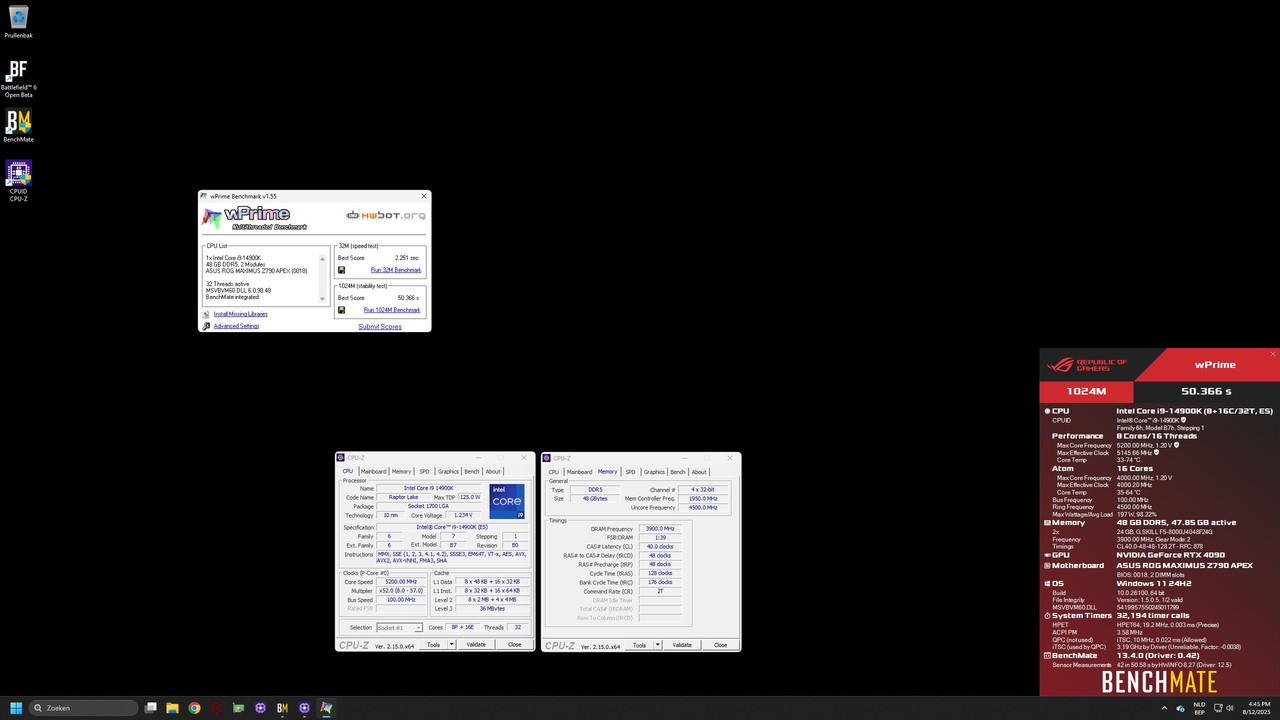Click the wrench icon next to Advanced Settings
The image size is (1280, 720).
pyautogui.click(x=206, y=326)
